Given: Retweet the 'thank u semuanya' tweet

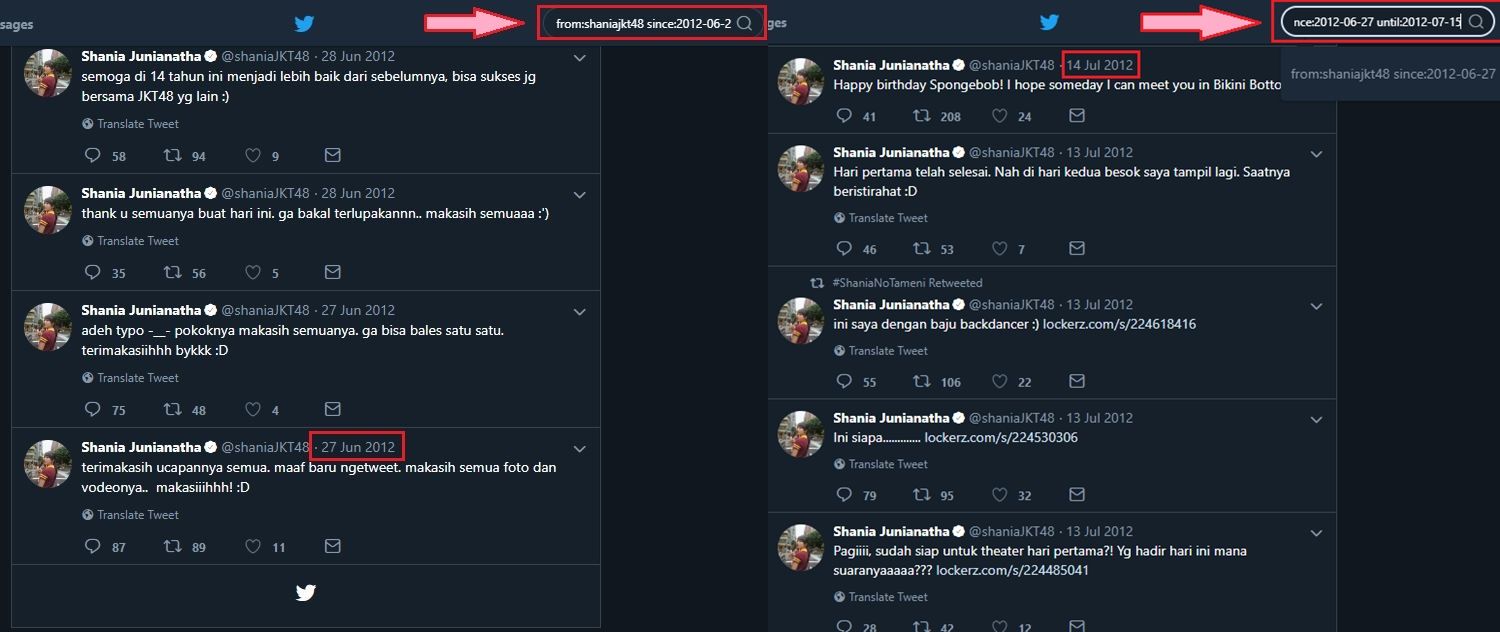Looking at the screenshot, I should coord(172,273).
